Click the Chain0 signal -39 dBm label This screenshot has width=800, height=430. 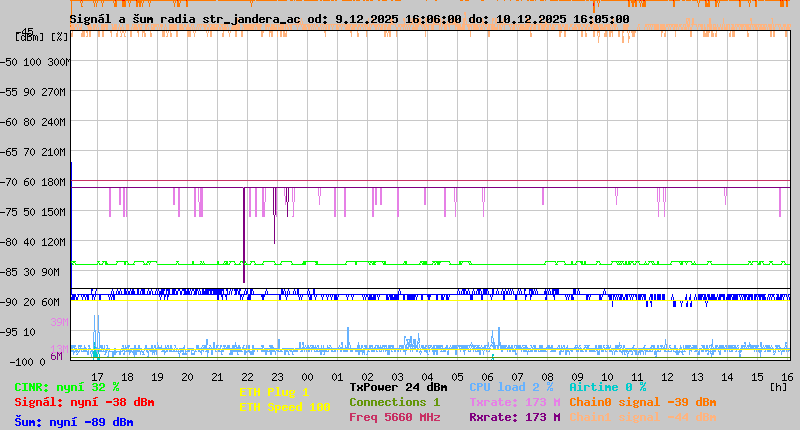pos(642,402)
